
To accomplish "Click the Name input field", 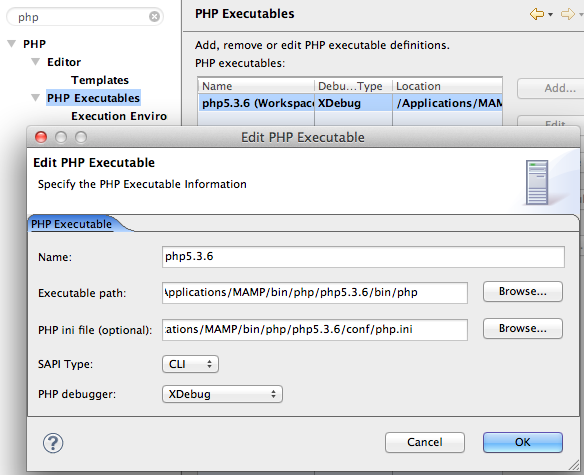I will tap(363, 257).
